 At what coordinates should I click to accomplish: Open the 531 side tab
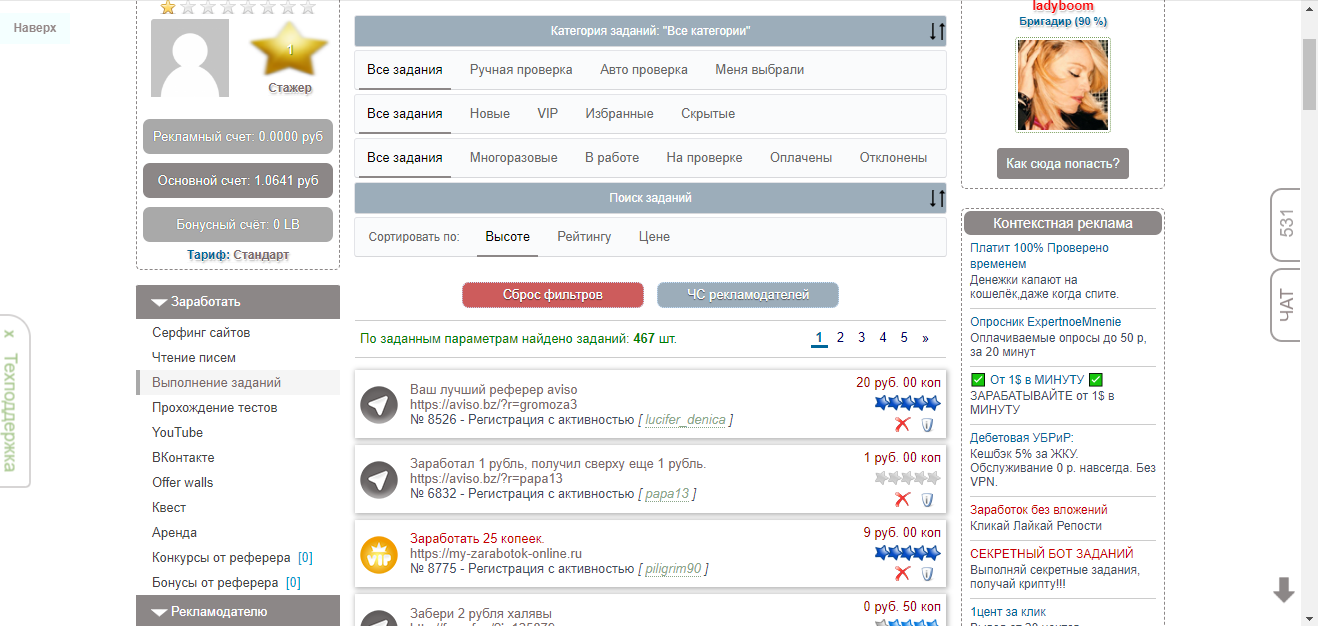(1285, 226)
